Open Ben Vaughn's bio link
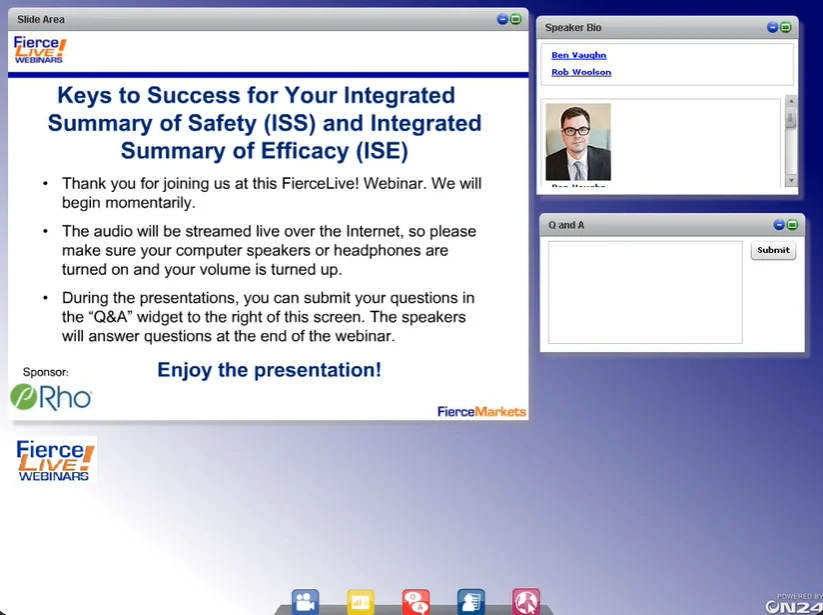The image size is (823, 615). pos(579,55)
